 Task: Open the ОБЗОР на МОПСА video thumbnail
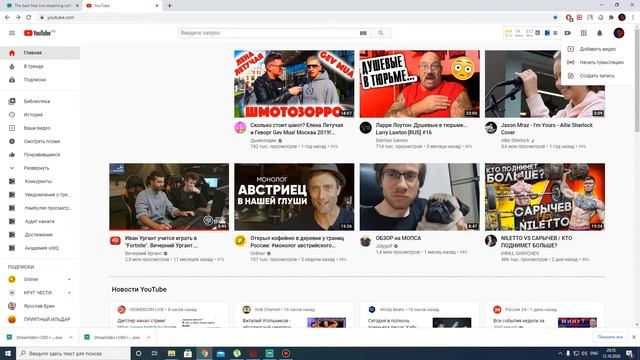coord(420,197)
